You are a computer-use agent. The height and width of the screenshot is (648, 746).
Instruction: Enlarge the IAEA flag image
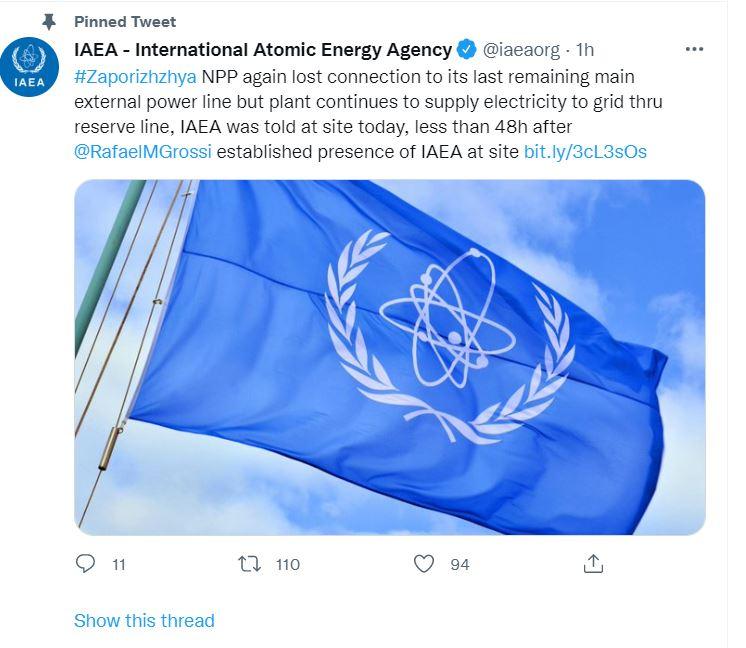point(389,356)
